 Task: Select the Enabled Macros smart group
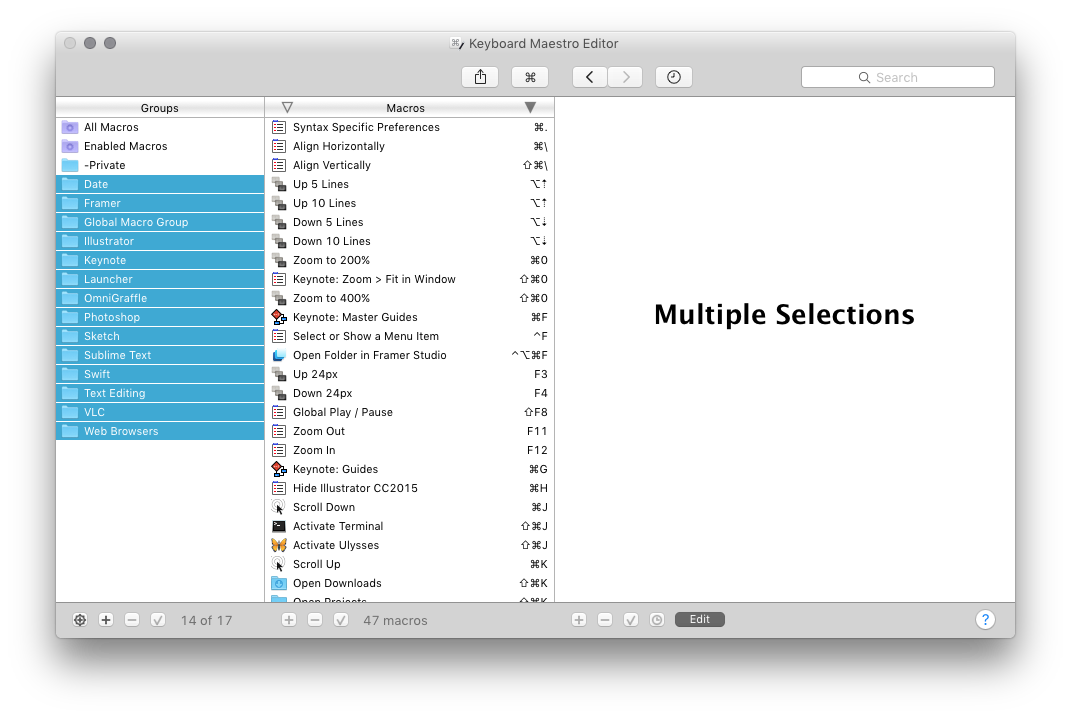pos(160,146)
